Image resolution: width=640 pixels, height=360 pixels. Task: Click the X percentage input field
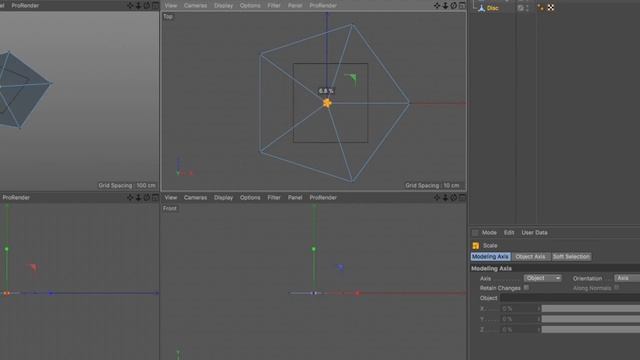[518, 309]
